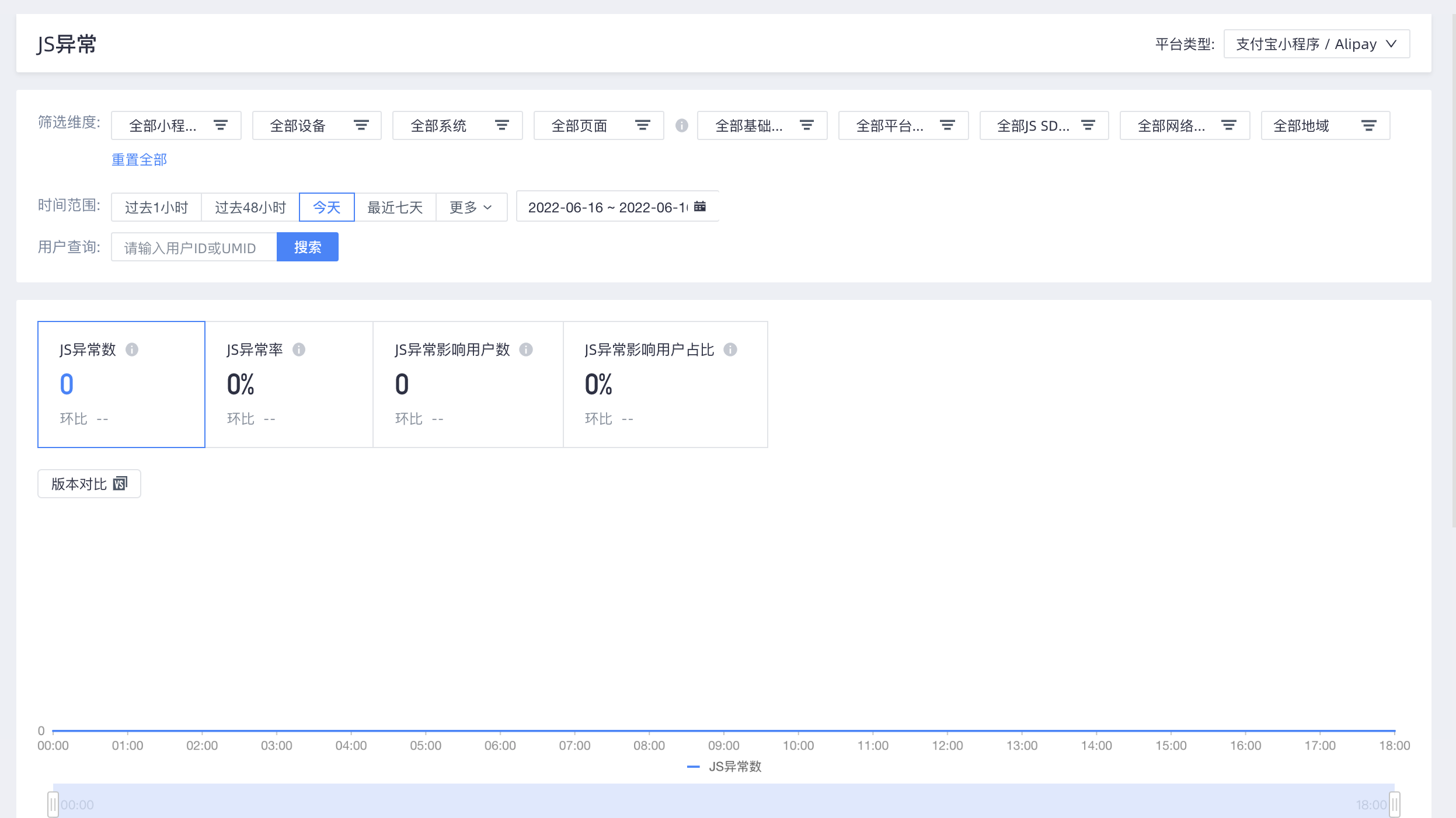Screen dimensions: 1456x818
Task: Select 过去48小时 time range
Action: (x=250, y=207)
